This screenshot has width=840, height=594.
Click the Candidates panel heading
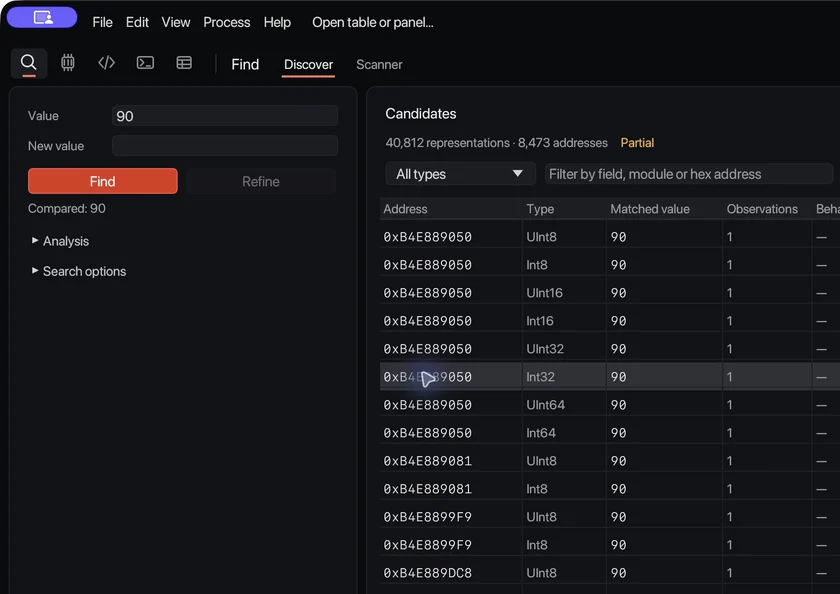coord(421,114)
